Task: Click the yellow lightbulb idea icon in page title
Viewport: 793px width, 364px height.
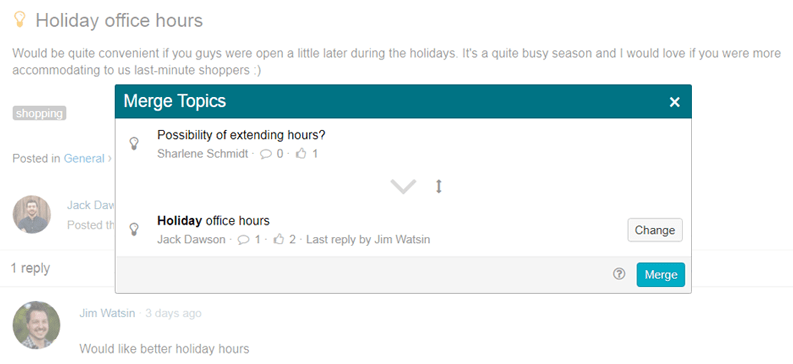Action: click(19, 20)
